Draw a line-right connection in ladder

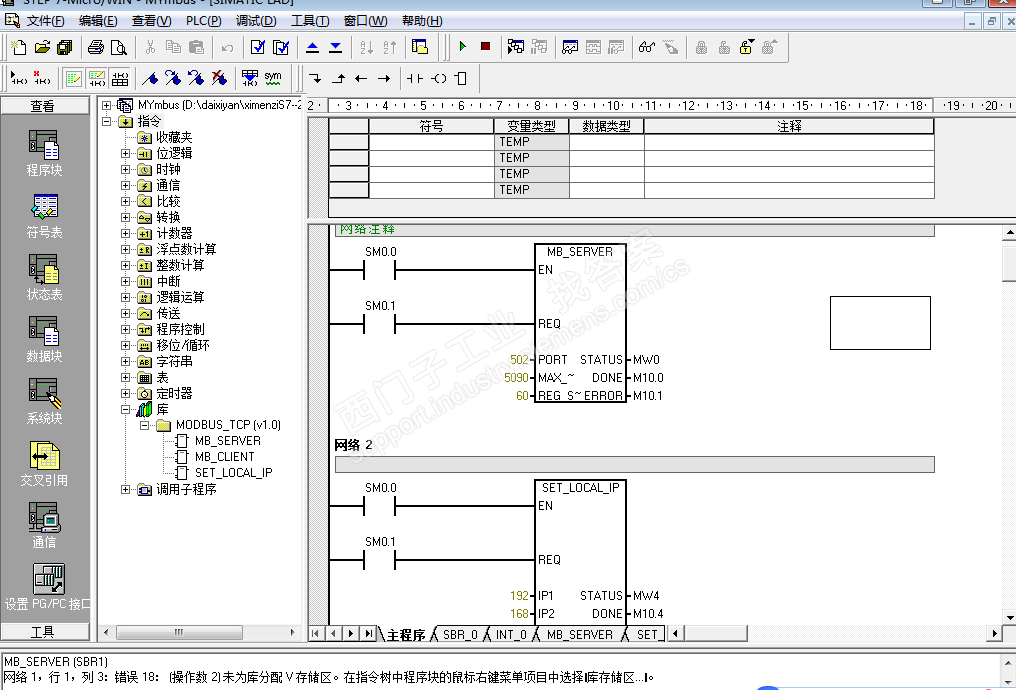384,78
